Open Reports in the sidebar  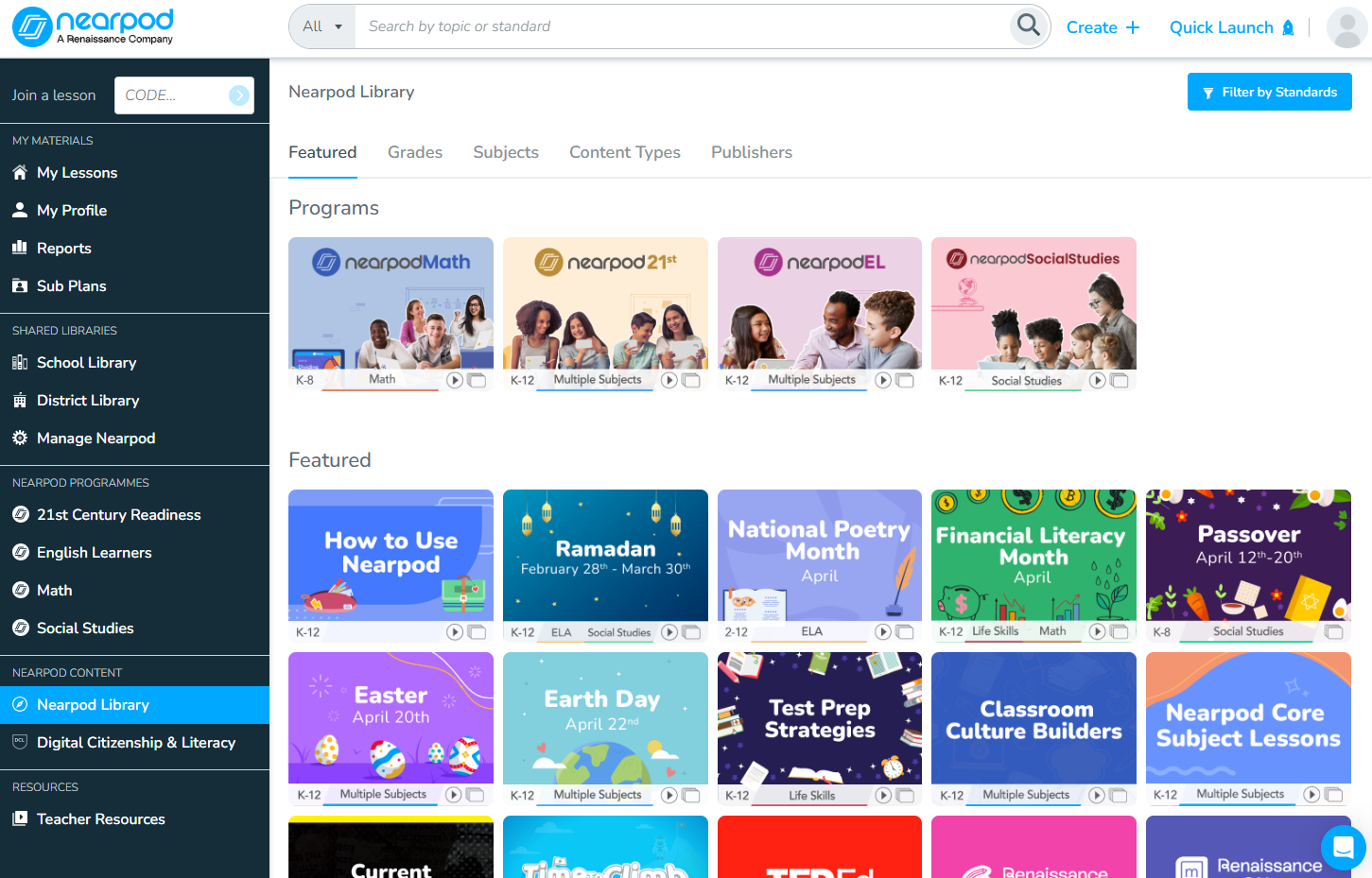point(63,249)
